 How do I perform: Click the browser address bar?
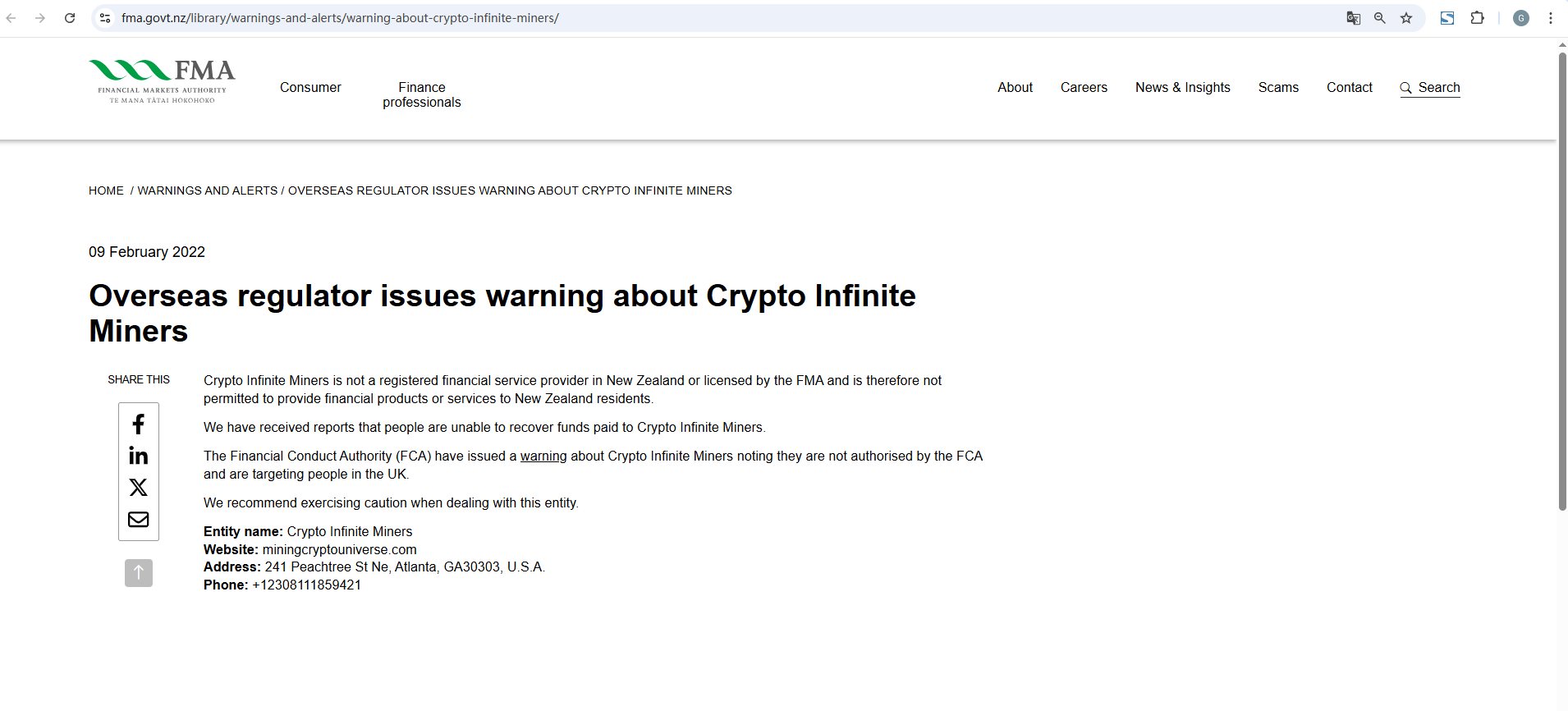click(657, 18)
